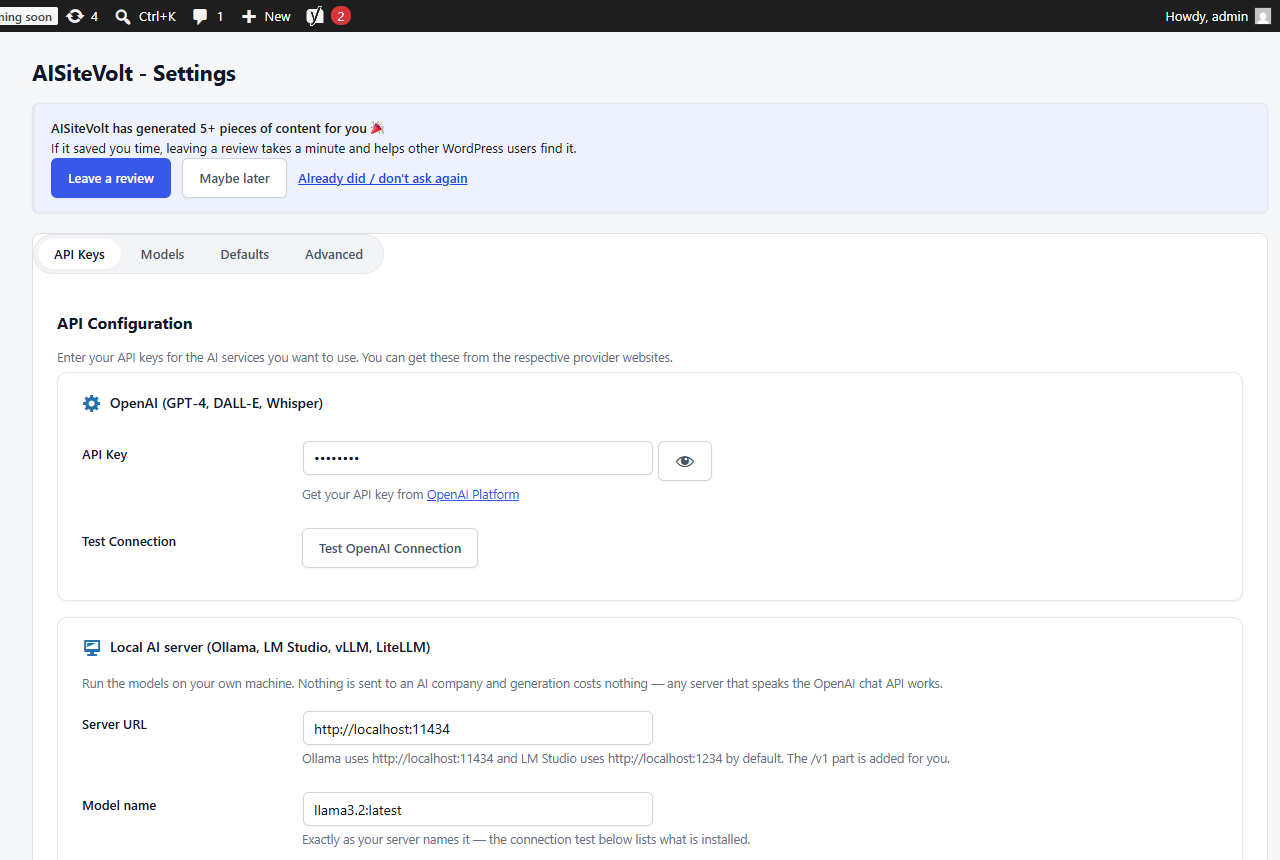Click the 'Local AI server (Ollama, LM Studio, vLLM, LiteLLM)' heading
This screenshot has width=1280, height=860.
(x=270, y=647)
